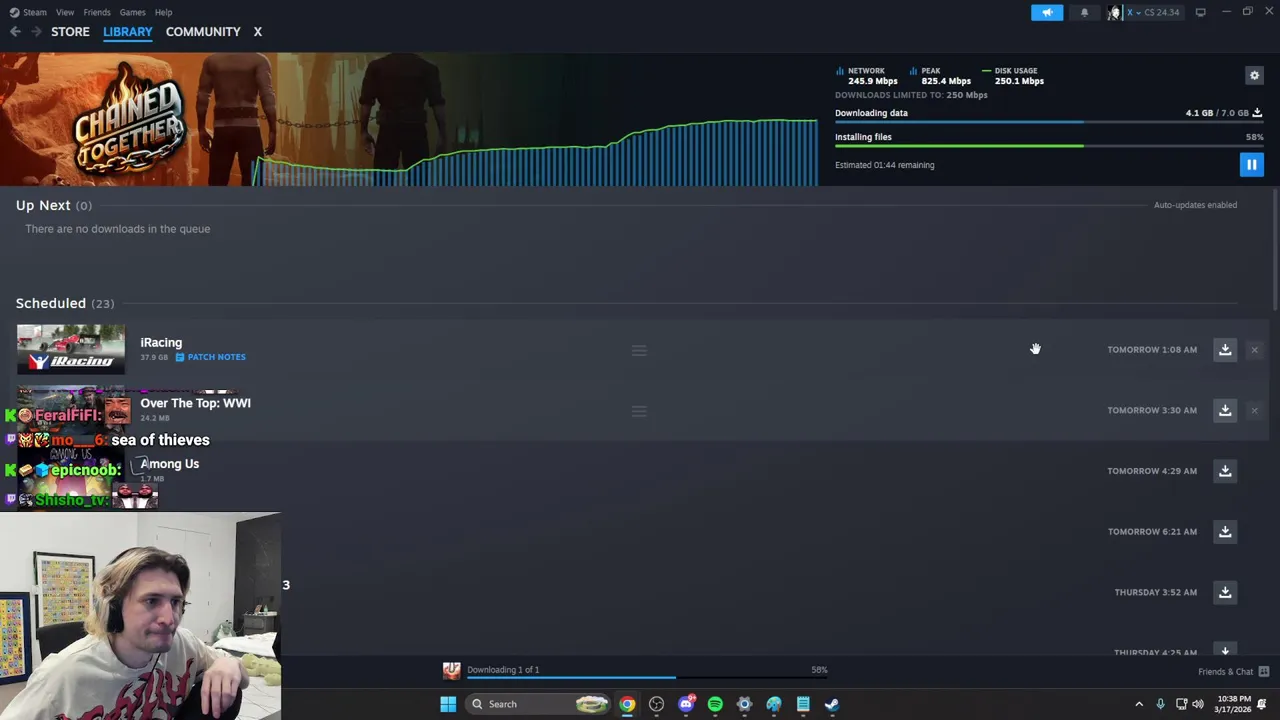
Task: Start the Thursday 3:52 AM download
Action: [x=1225, y=592]
